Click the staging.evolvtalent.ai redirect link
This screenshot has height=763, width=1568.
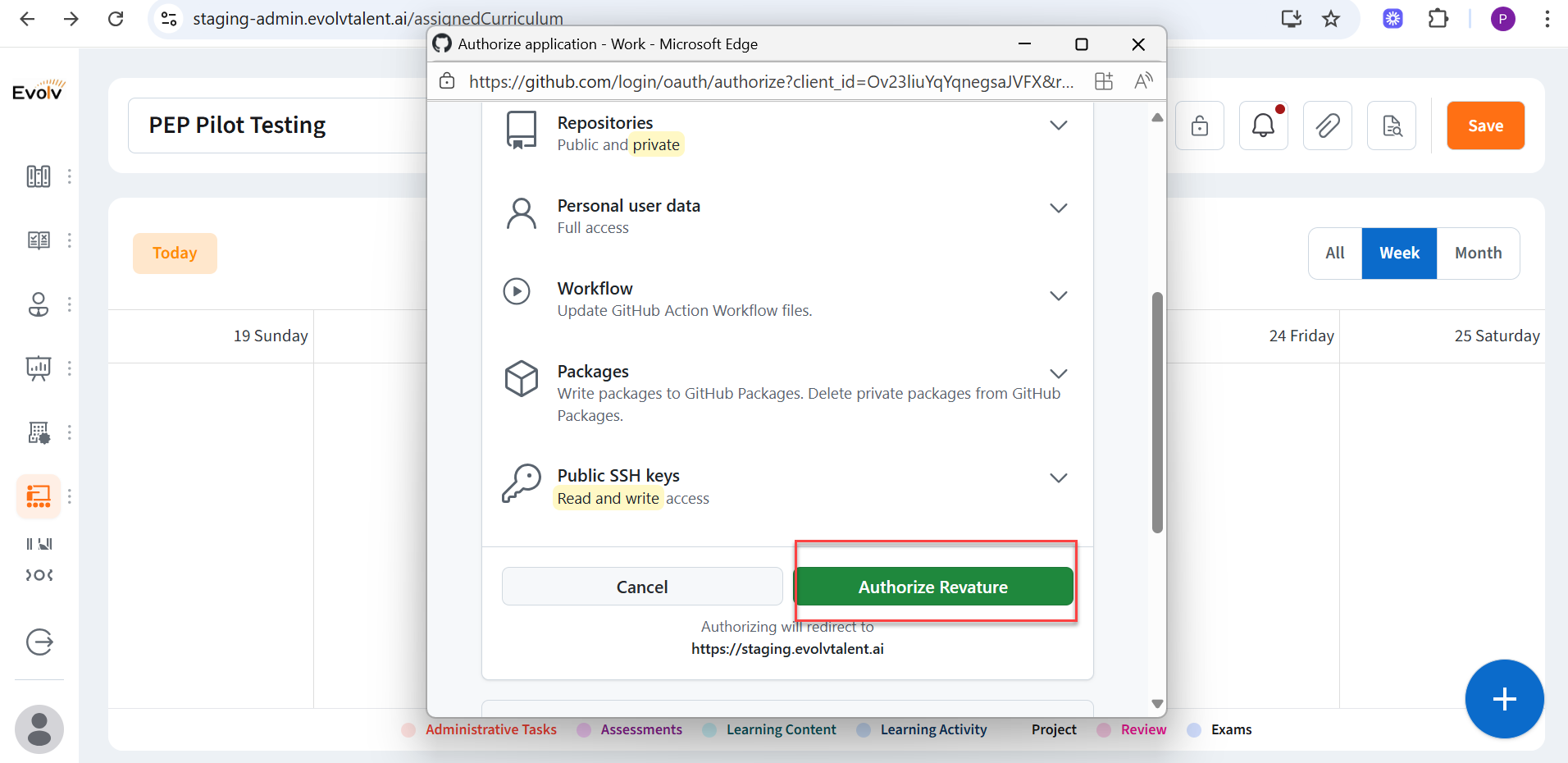(787, 649)
